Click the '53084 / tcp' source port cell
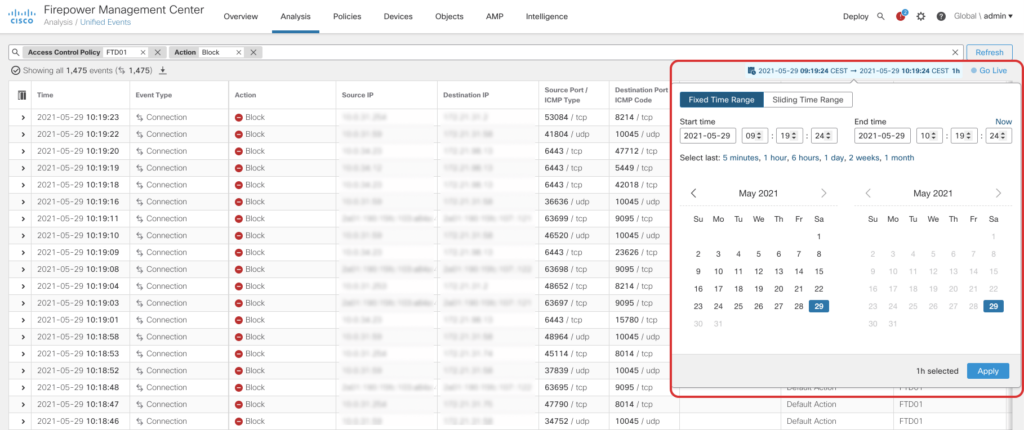Screen dimensions: 1024x430 point(566,118)
